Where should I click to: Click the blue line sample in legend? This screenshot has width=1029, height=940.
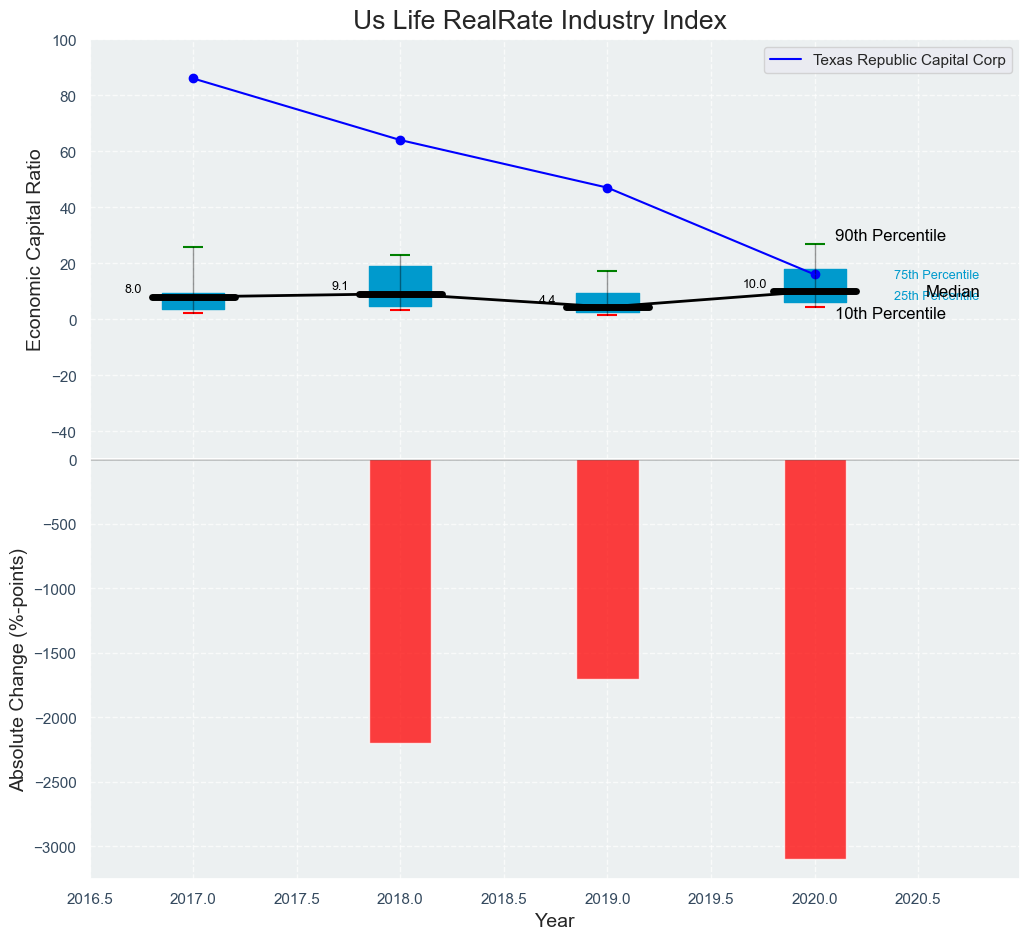pos(787,60)
